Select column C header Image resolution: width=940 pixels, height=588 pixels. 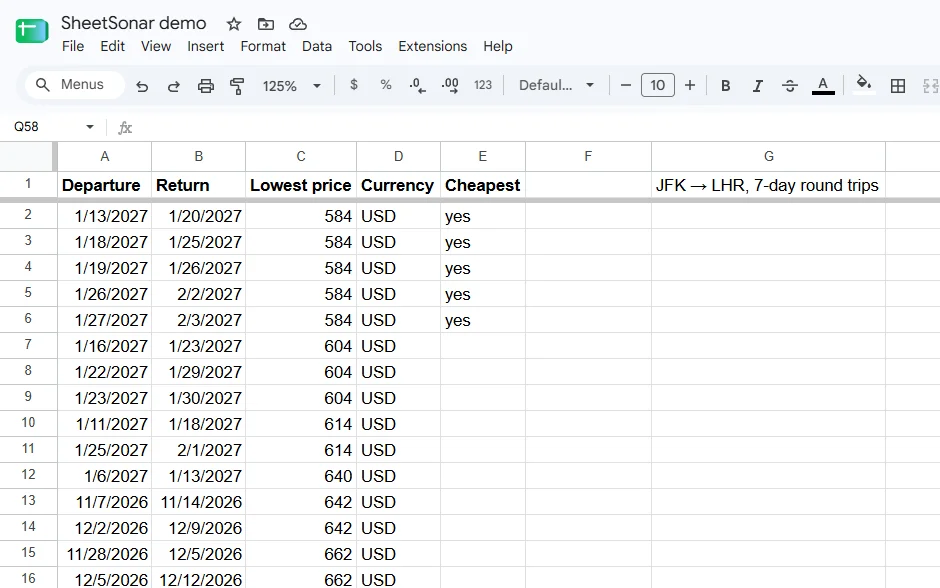[301, 156]
